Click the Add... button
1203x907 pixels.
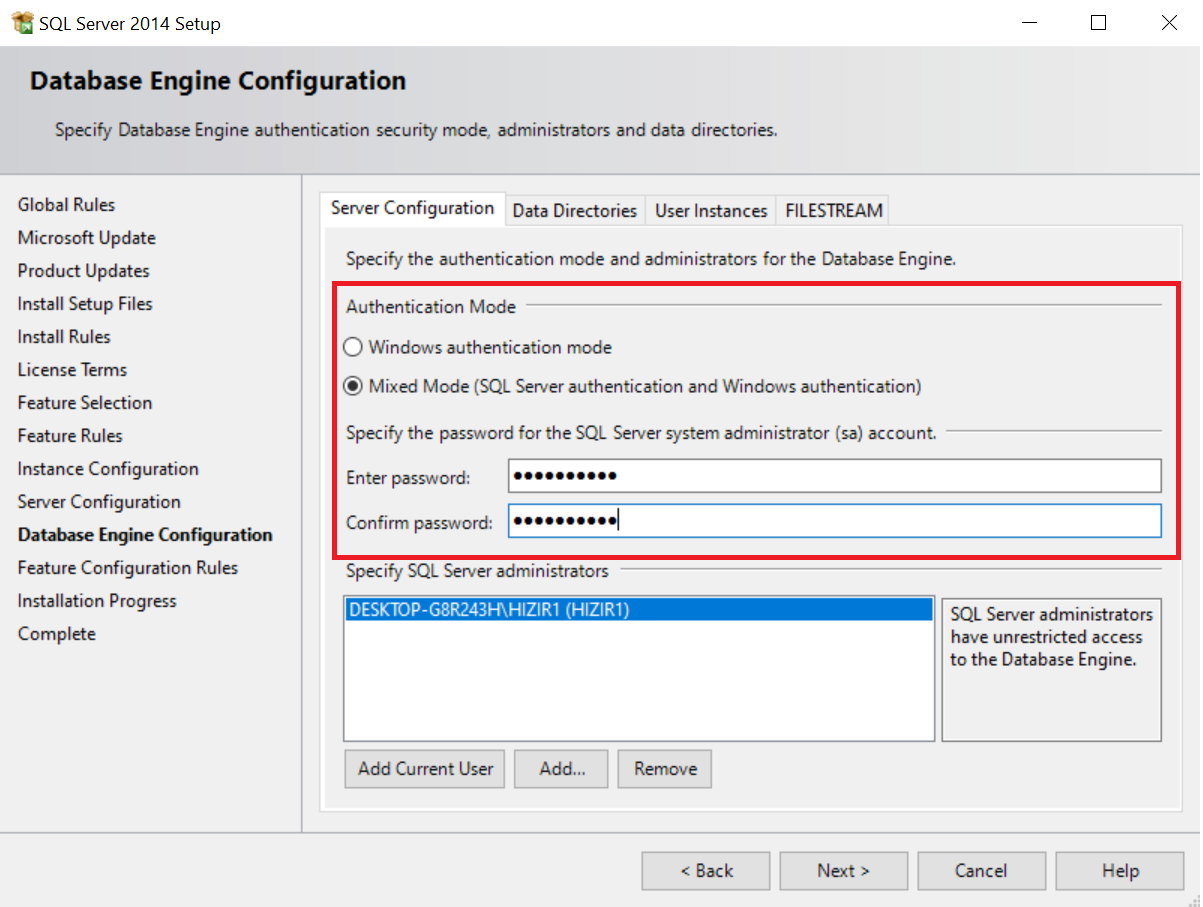[562, 769]
